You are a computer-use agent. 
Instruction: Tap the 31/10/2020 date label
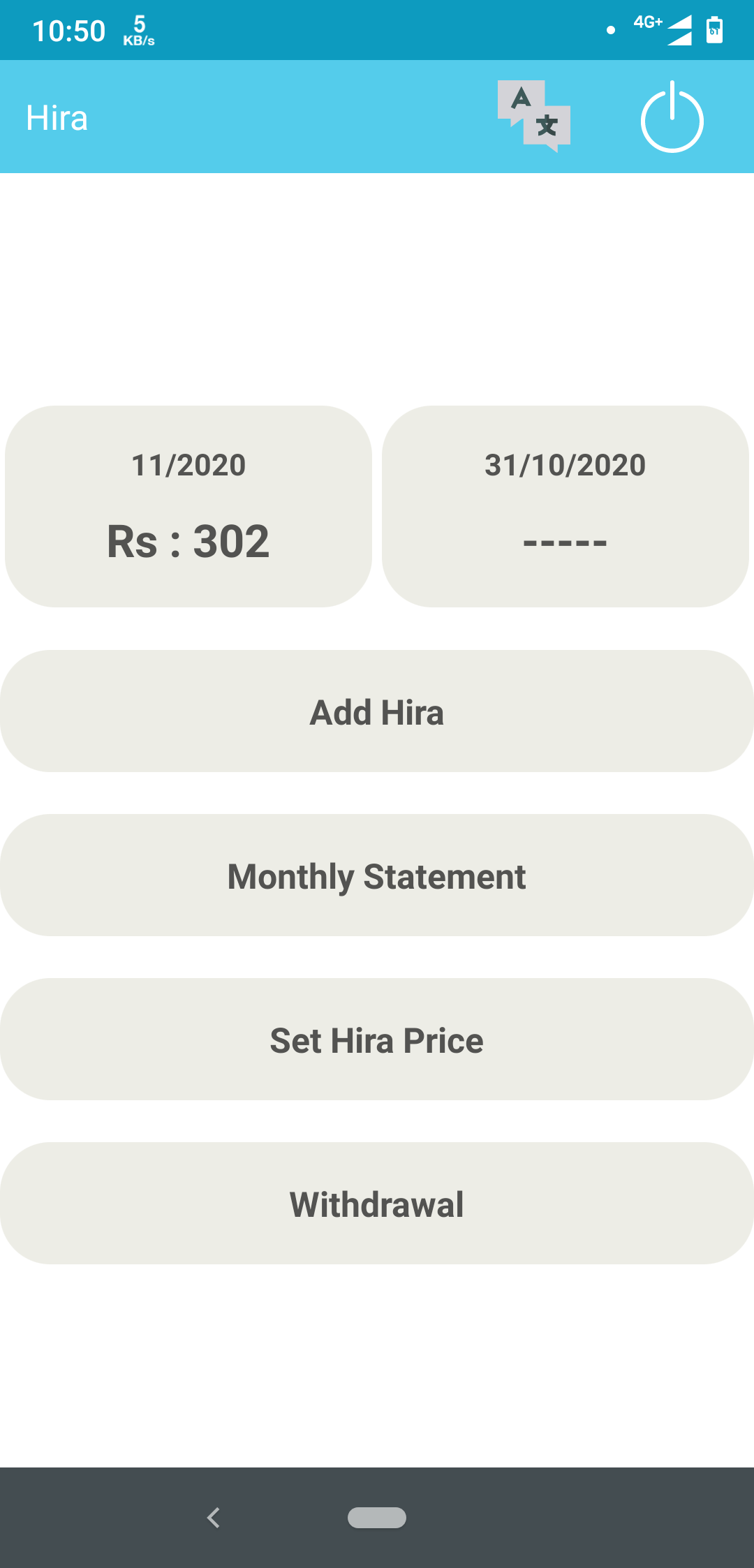point(565,465)
